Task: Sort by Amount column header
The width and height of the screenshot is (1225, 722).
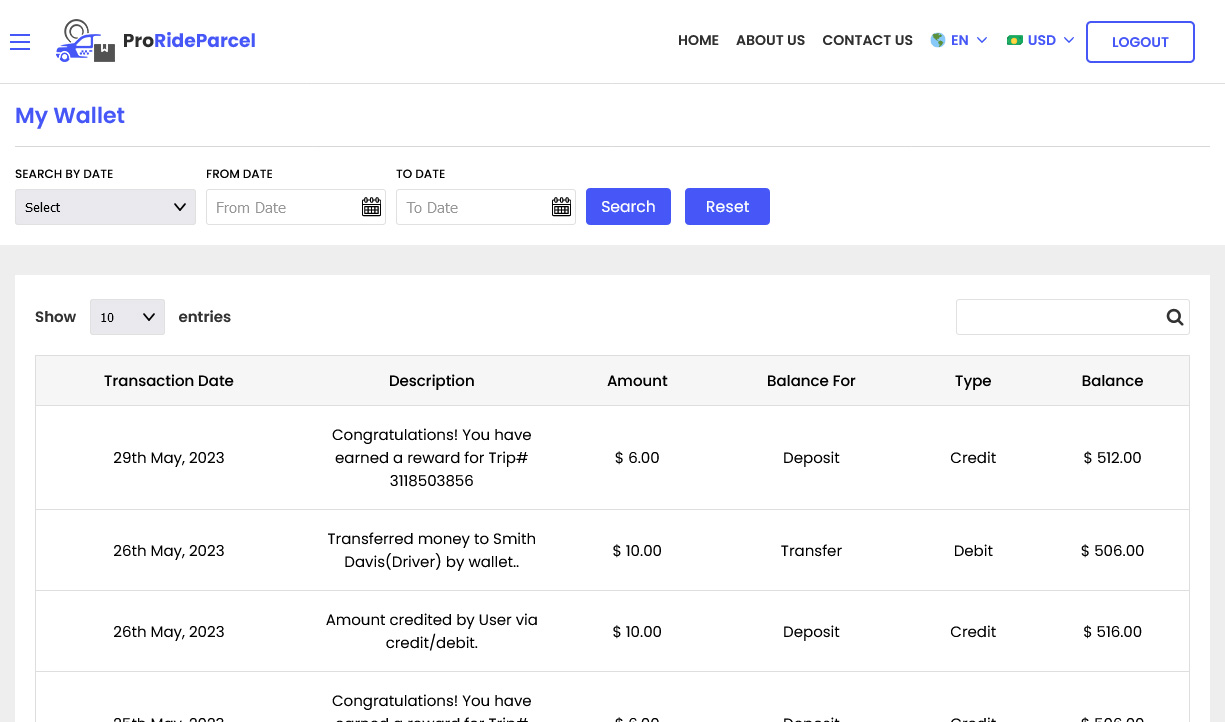Action: point(637,381)
